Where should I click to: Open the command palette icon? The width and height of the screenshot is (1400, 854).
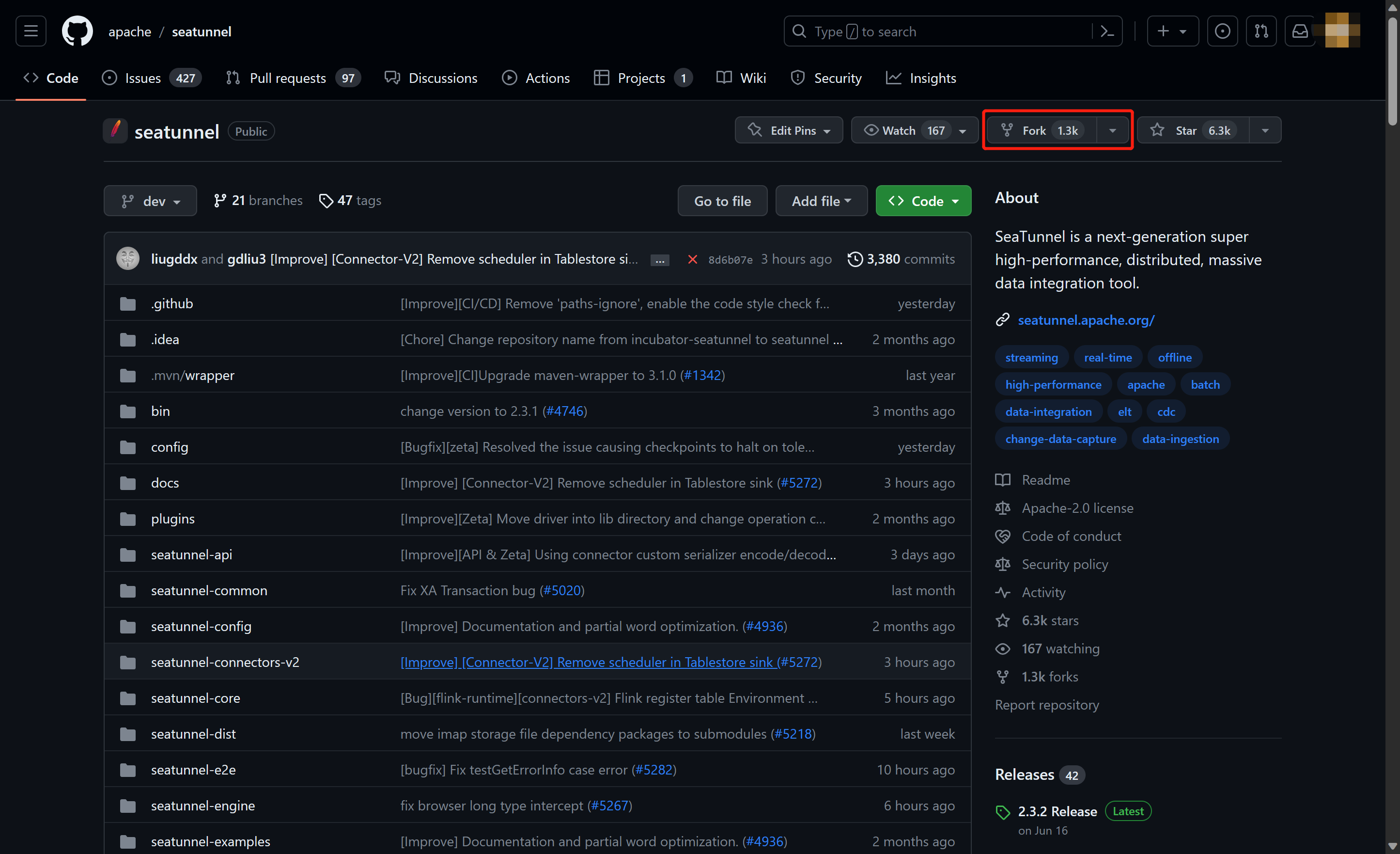(1107, 32)
